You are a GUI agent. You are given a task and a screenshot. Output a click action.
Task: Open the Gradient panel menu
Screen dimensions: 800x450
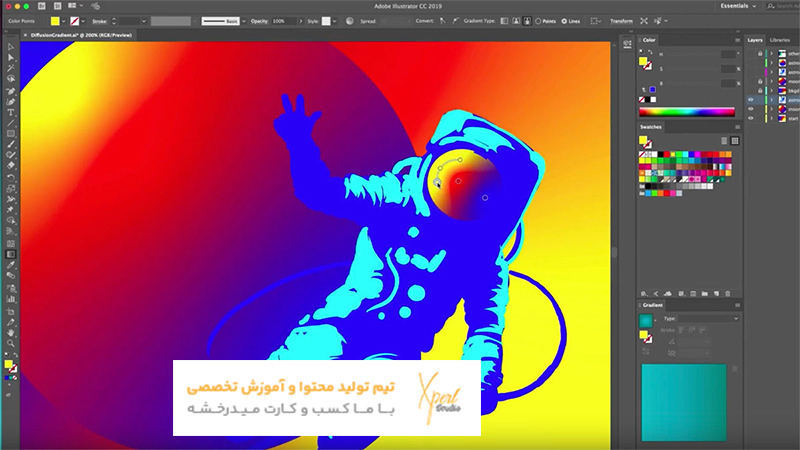[737, 305]
